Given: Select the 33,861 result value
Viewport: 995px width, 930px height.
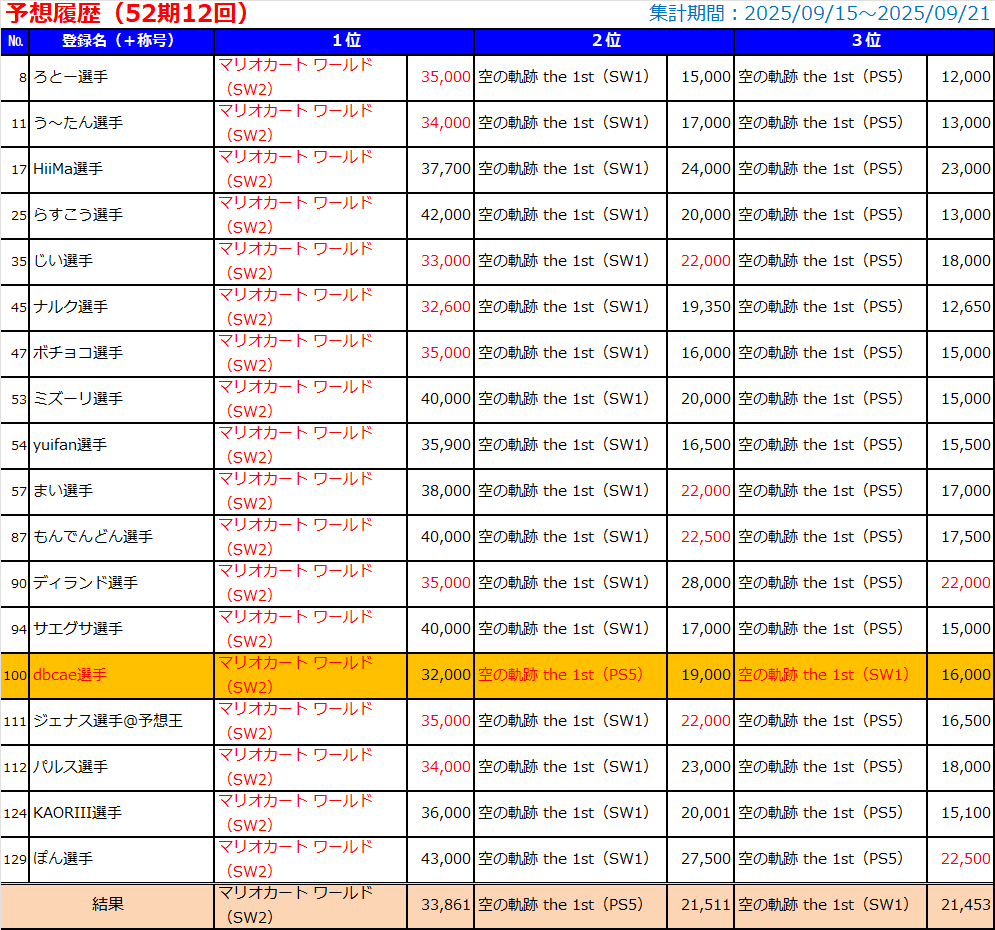Looking at the screenshot, I should coord(445,905).
